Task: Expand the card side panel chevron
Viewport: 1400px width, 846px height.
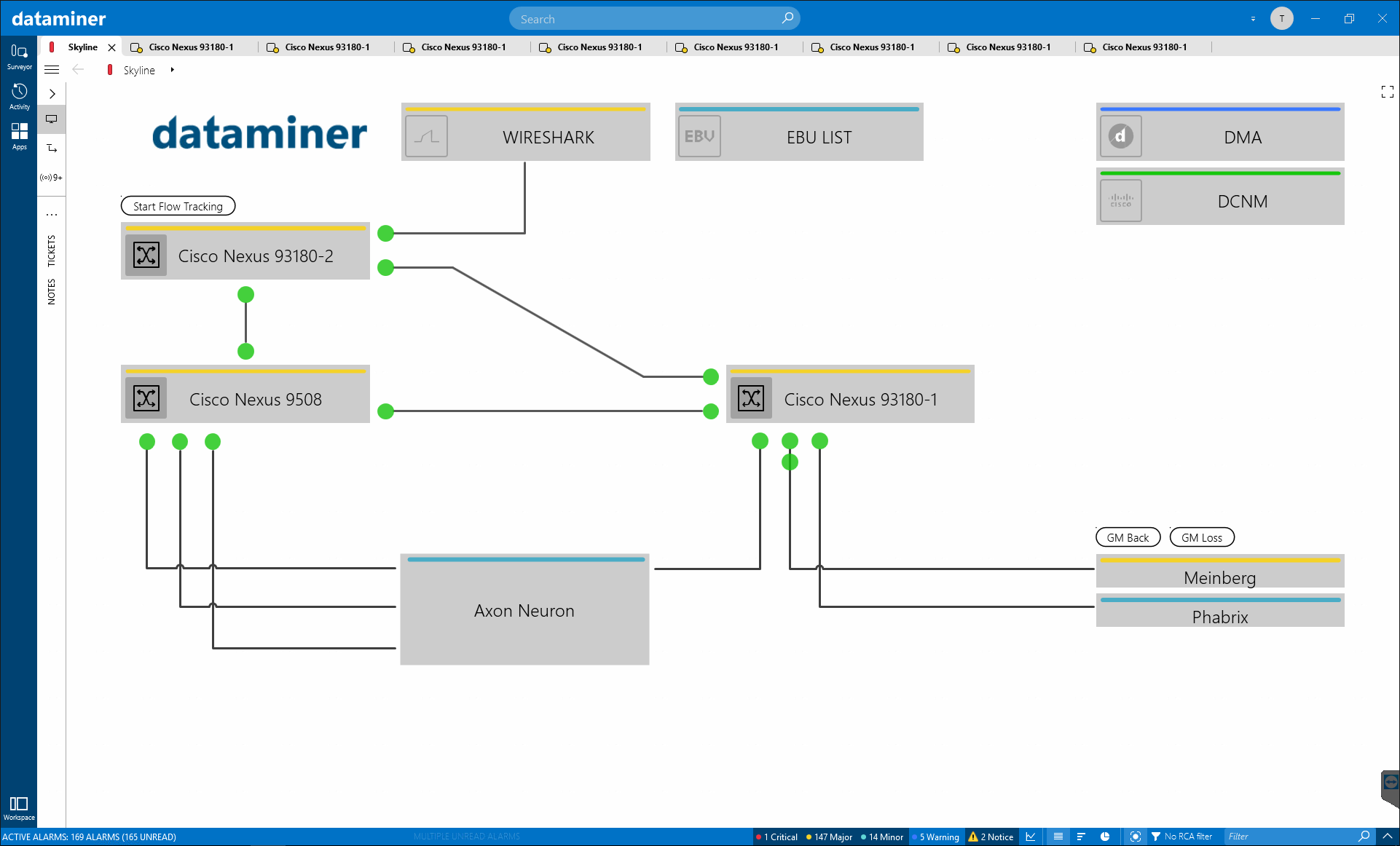Action: 52,93
